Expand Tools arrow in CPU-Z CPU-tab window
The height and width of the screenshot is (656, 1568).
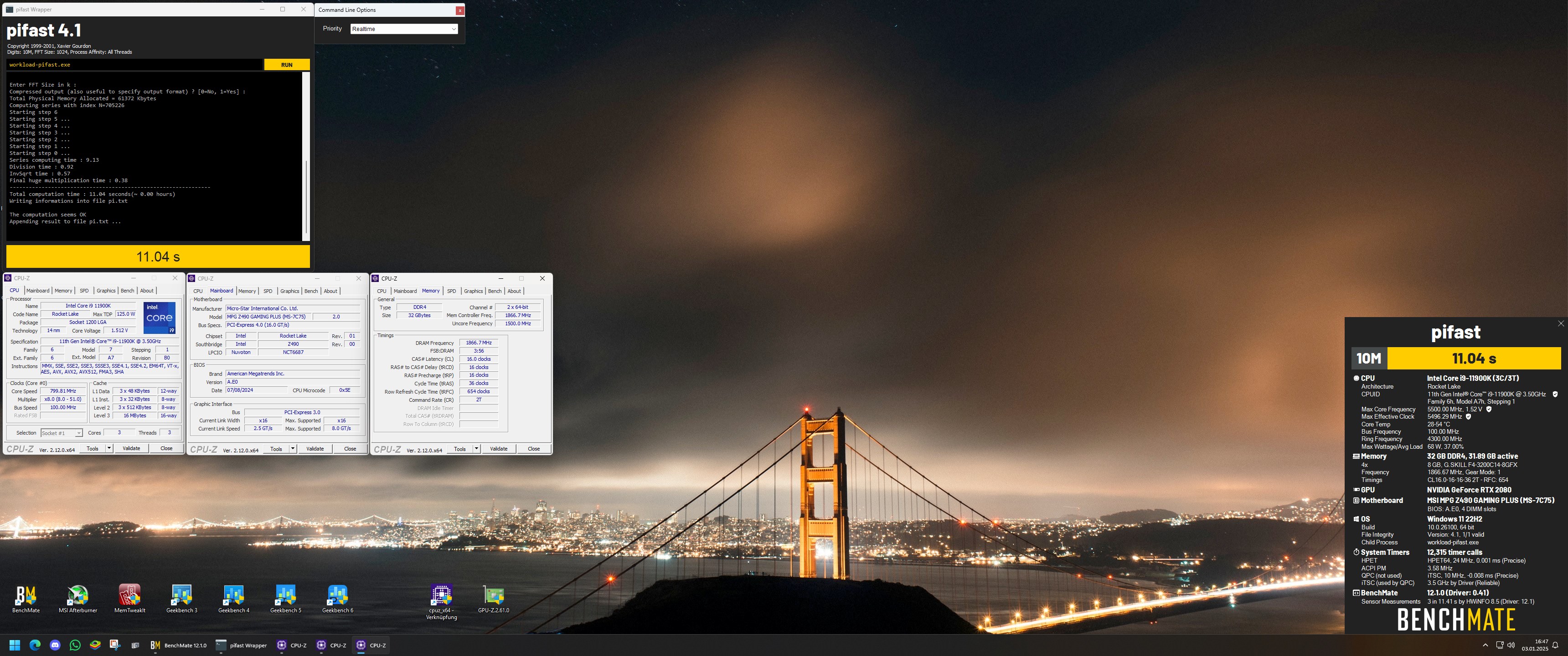point(109,448)
